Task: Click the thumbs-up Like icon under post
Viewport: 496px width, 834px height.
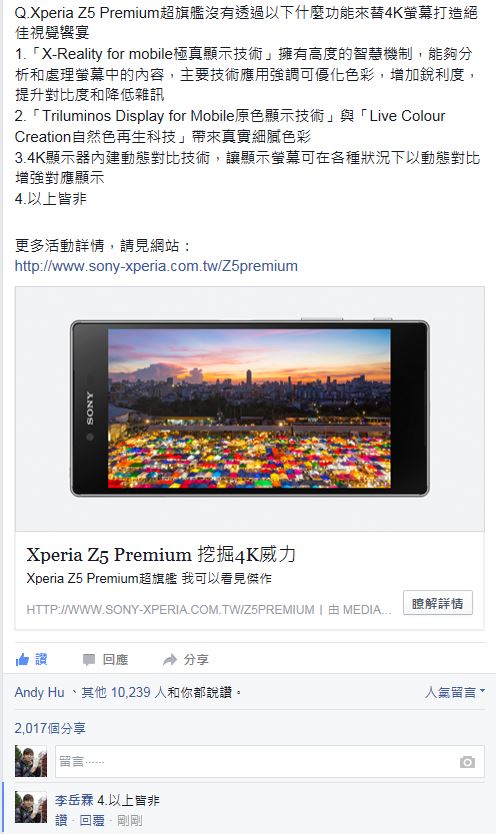Action: pyautogui.click(x=22, y=660)
